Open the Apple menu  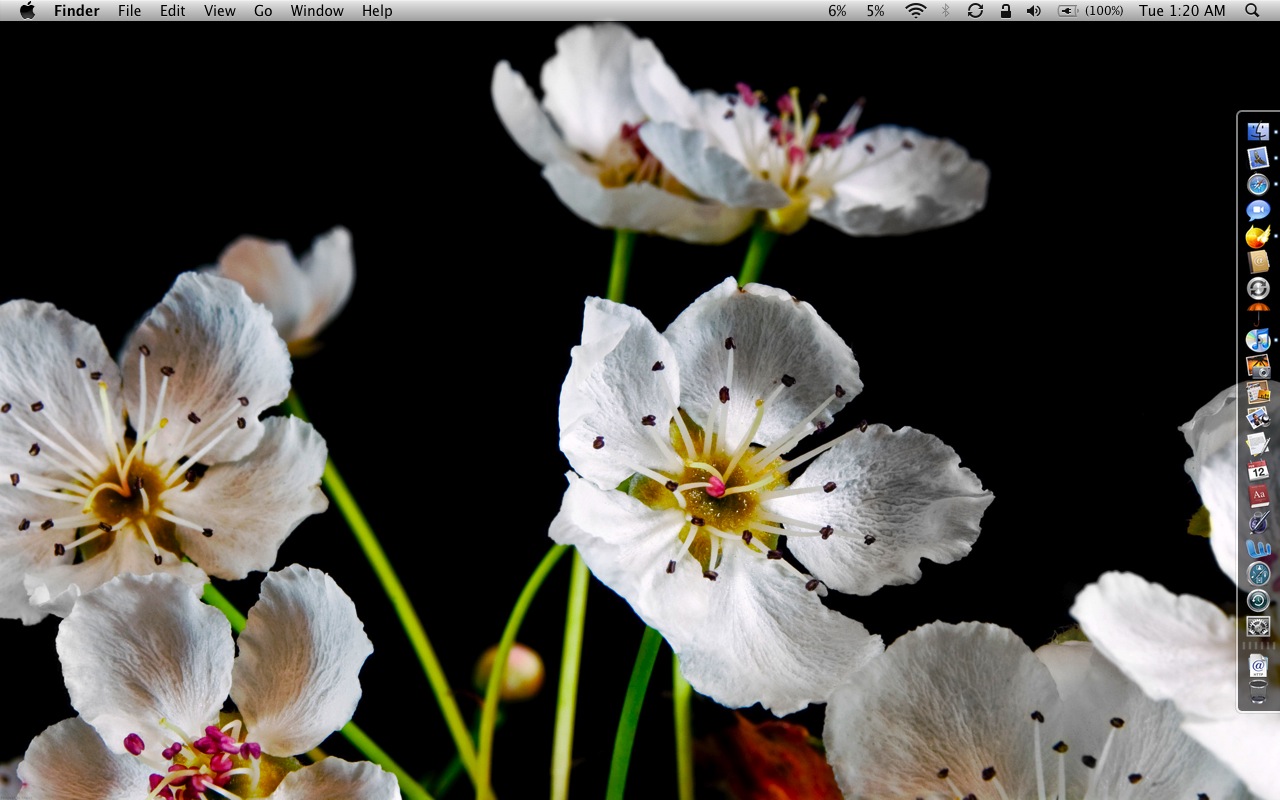[x=27, y=11]
